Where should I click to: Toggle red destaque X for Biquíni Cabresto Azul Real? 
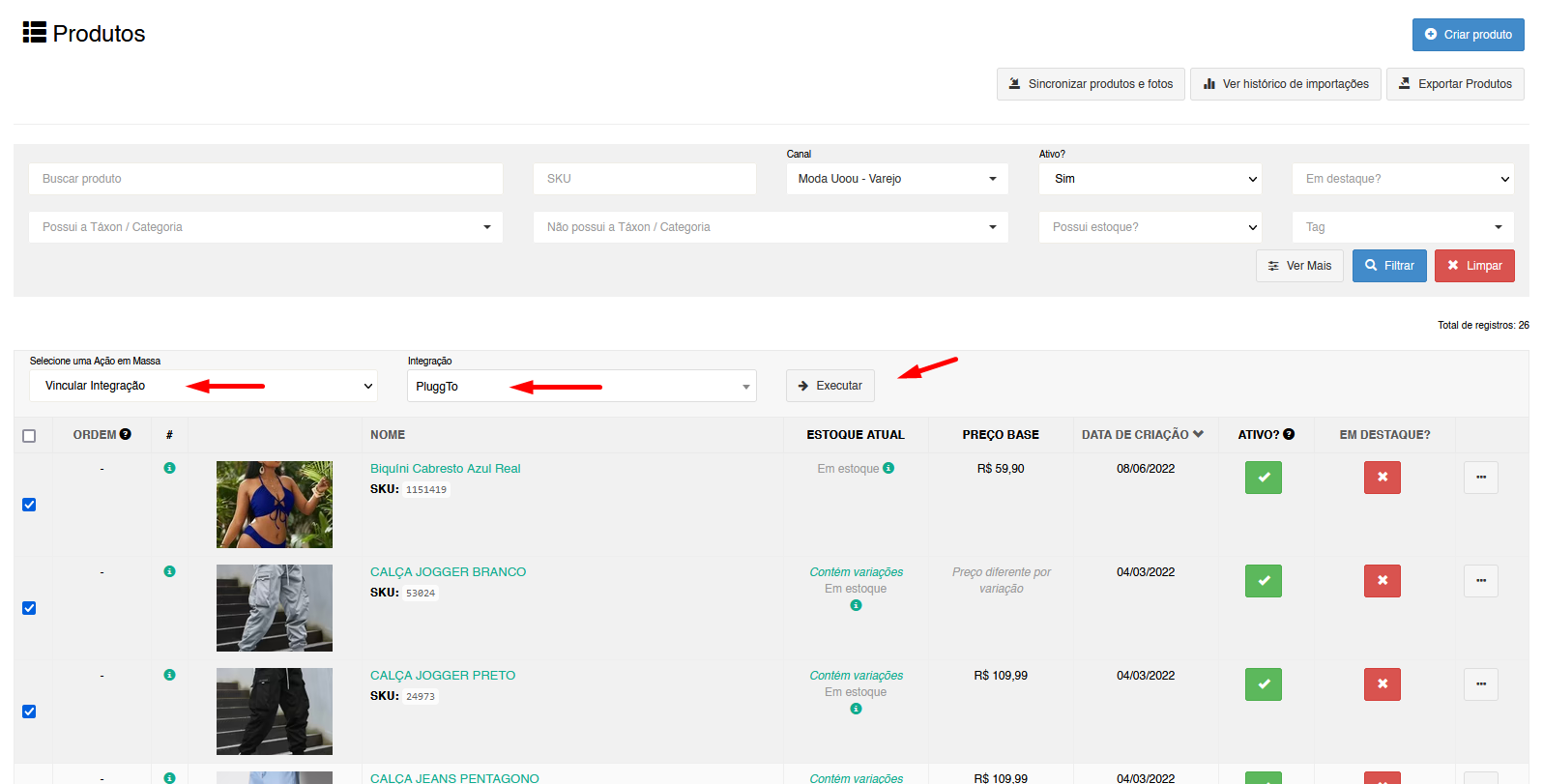pyautogui.click(x=1383, y=478)
